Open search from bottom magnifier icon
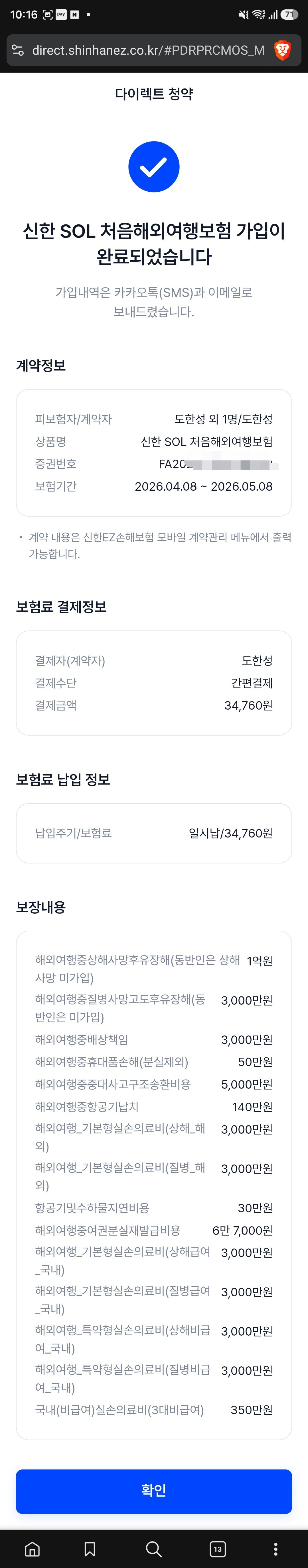 (x=154, y=1549)
